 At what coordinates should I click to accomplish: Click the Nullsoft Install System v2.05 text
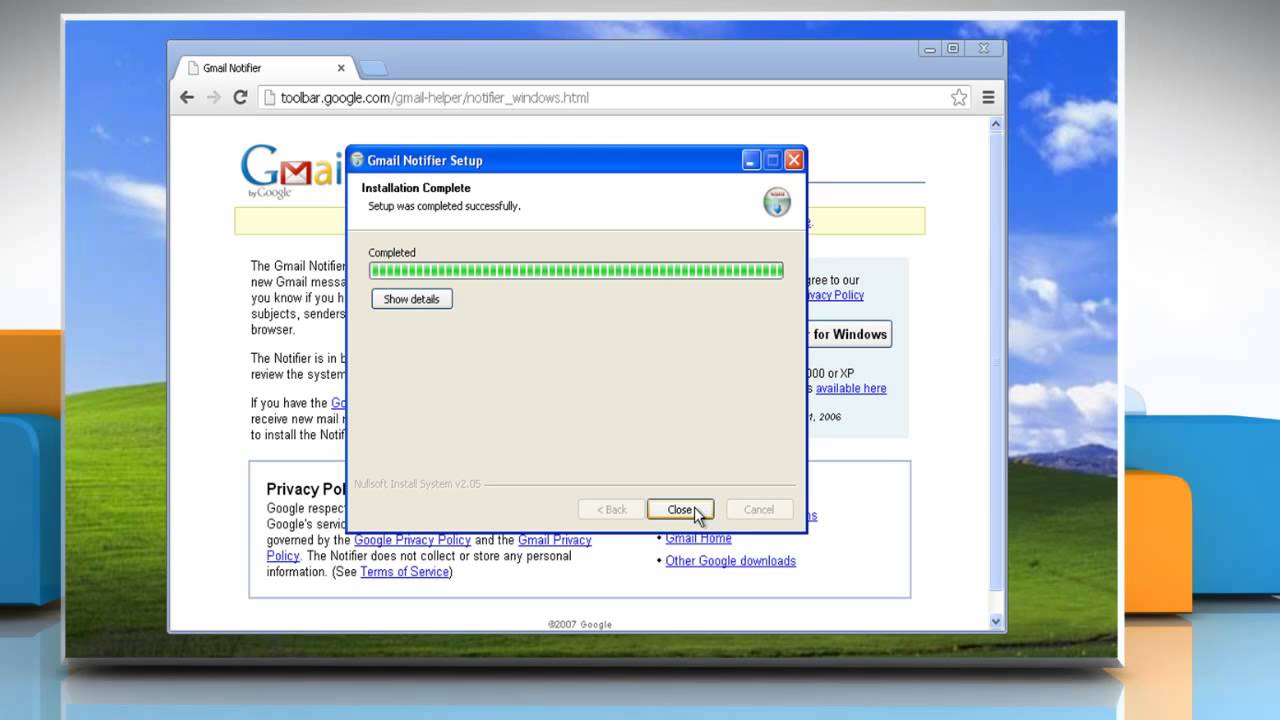(417, 484)
